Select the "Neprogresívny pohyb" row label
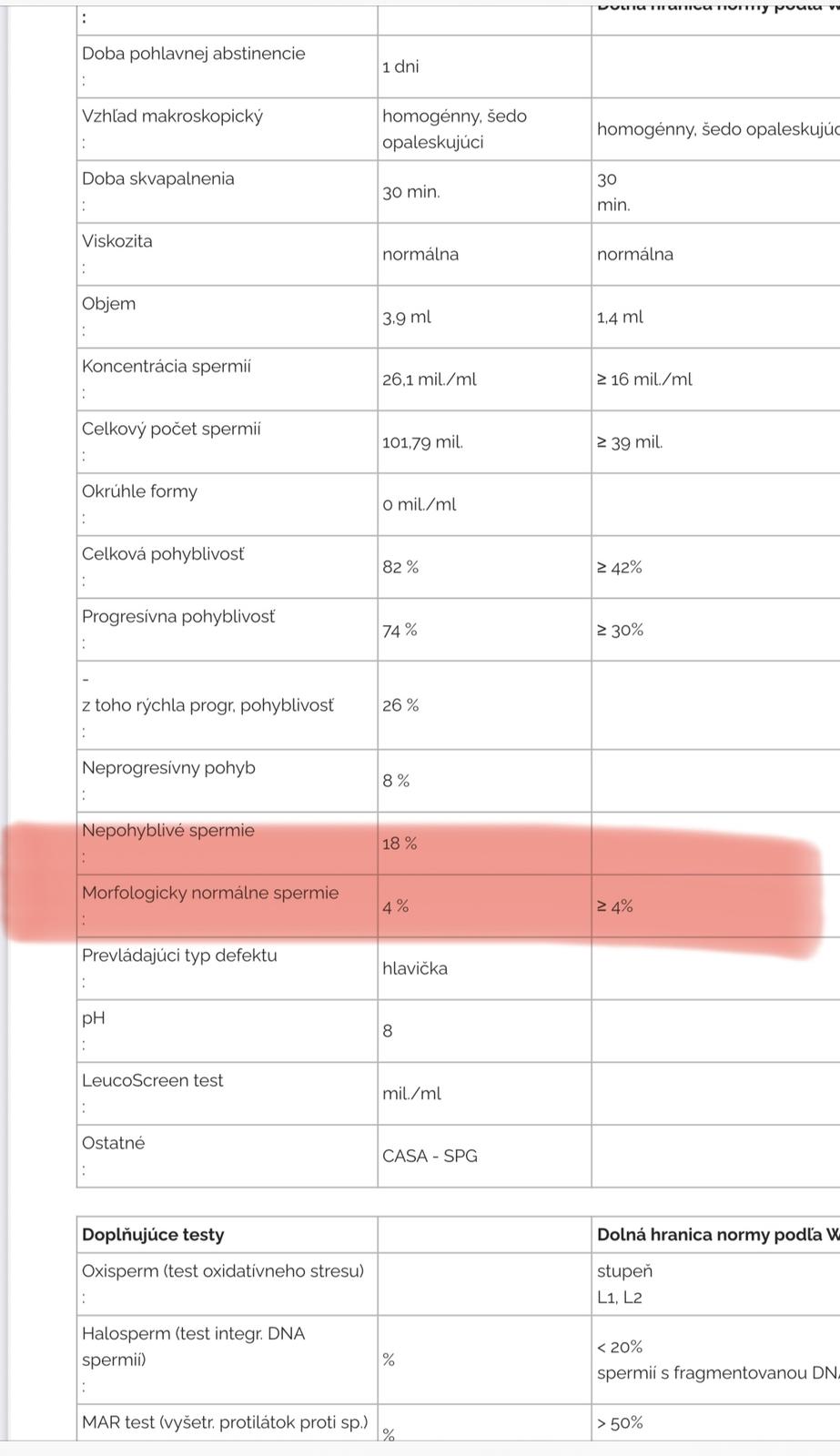This screenshot has height=1456, width=840. click(168, 768)
